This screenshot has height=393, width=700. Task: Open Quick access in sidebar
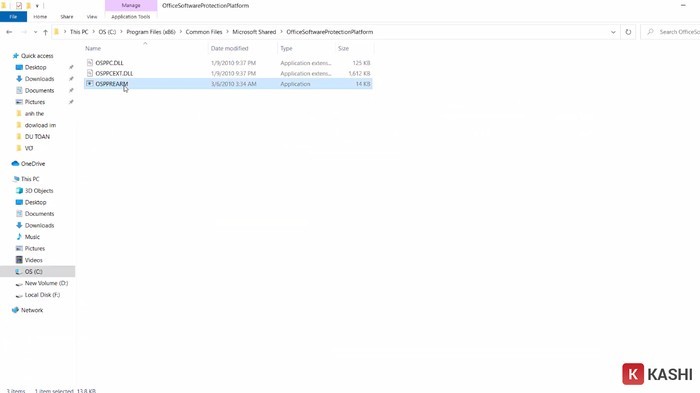(37, 56)
